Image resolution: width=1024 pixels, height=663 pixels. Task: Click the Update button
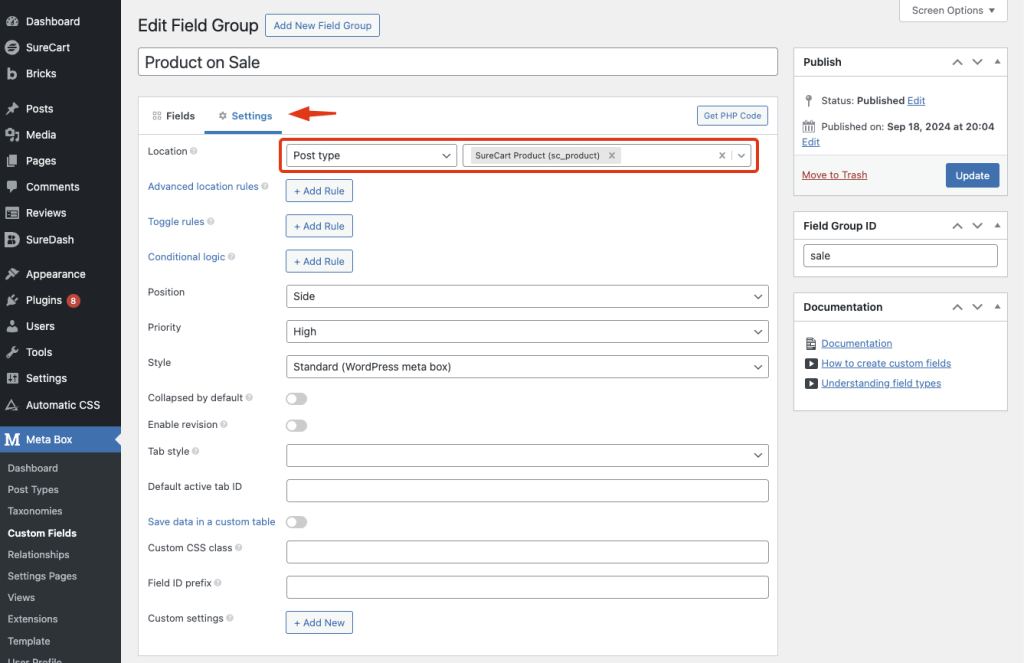(972, 175)
